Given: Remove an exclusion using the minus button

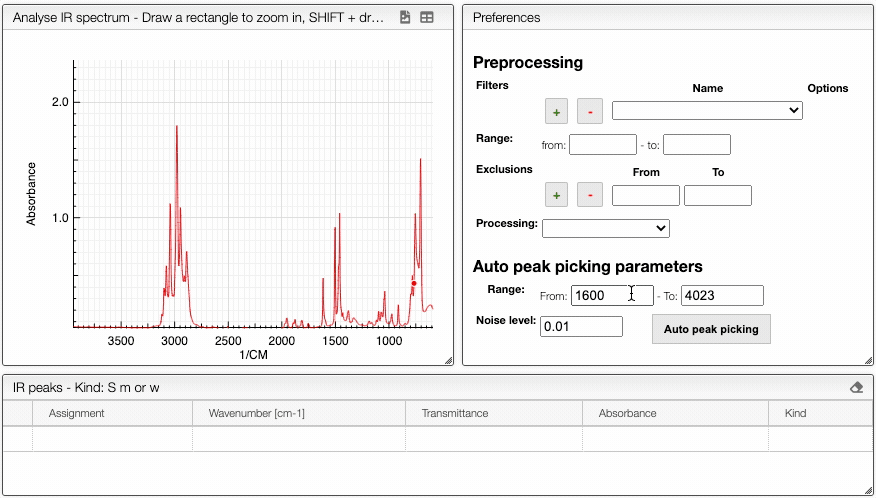Looking at the screenshot, I should pyautogui.click(x=590, y=195).
